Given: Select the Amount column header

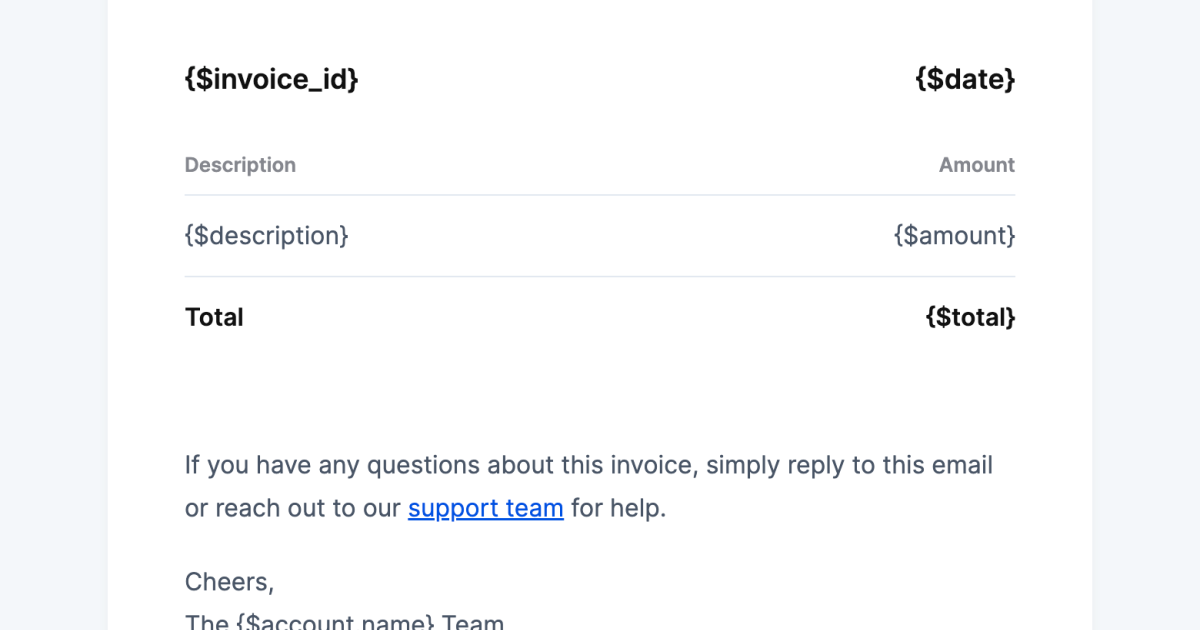Looking at the screenshot, I should click(x=976, y=165).
